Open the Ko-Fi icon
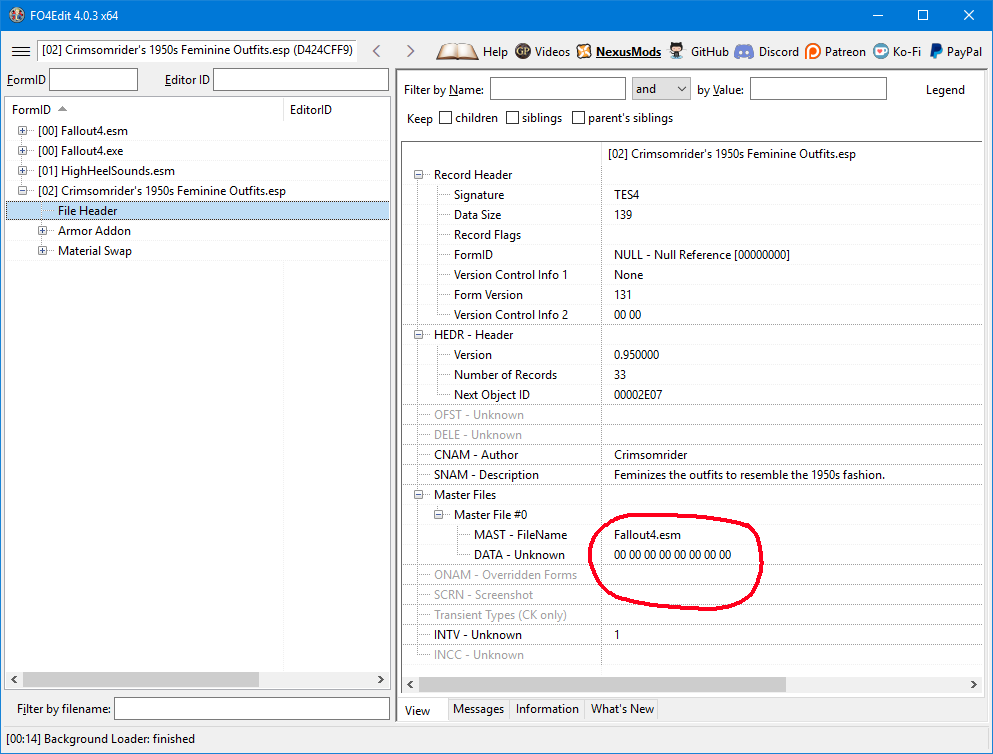Viewport: 993px width, 754px height. click(881, 51)
